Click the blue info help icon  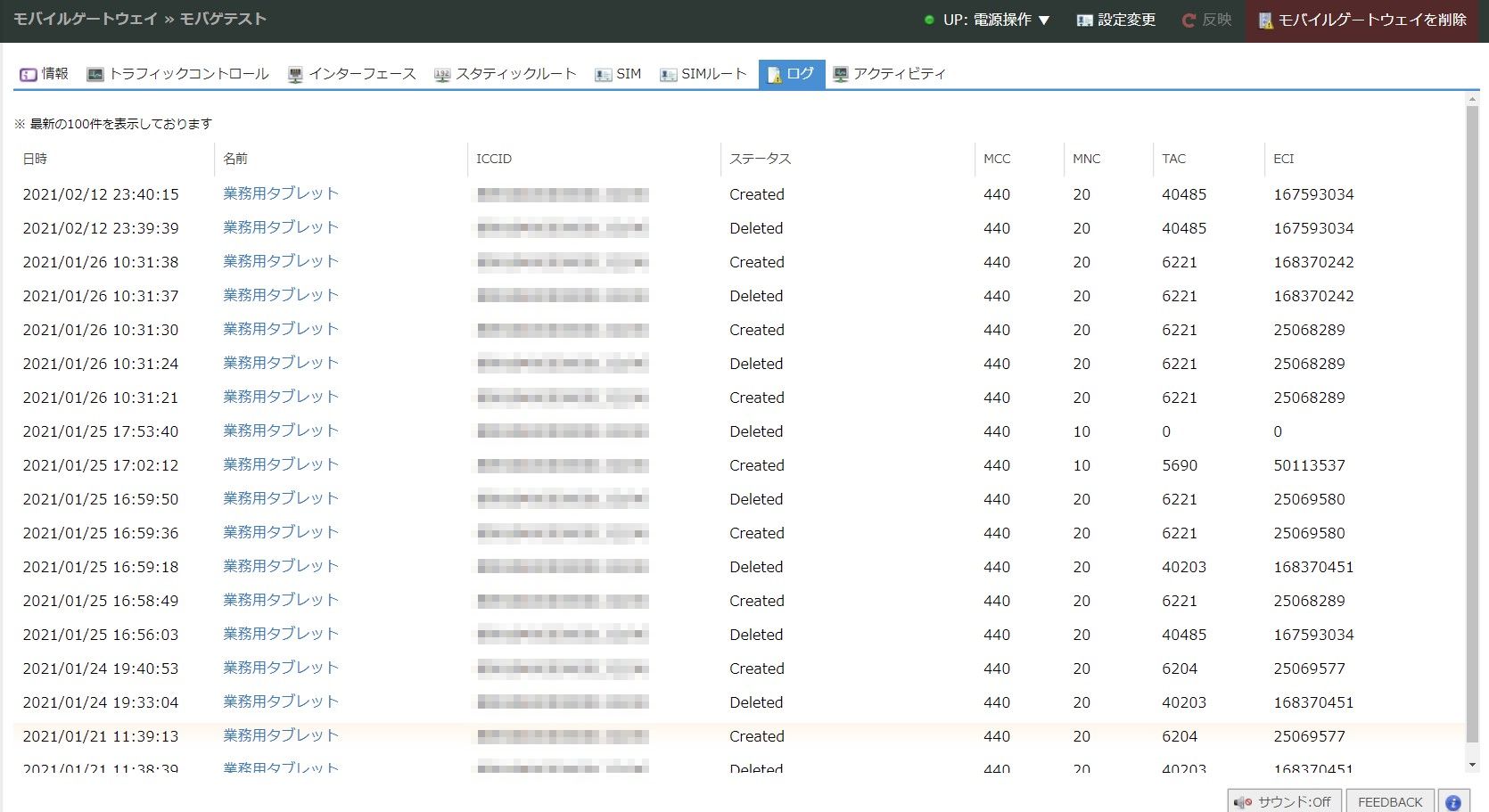pyautogui.click(x=1452, y=801)
